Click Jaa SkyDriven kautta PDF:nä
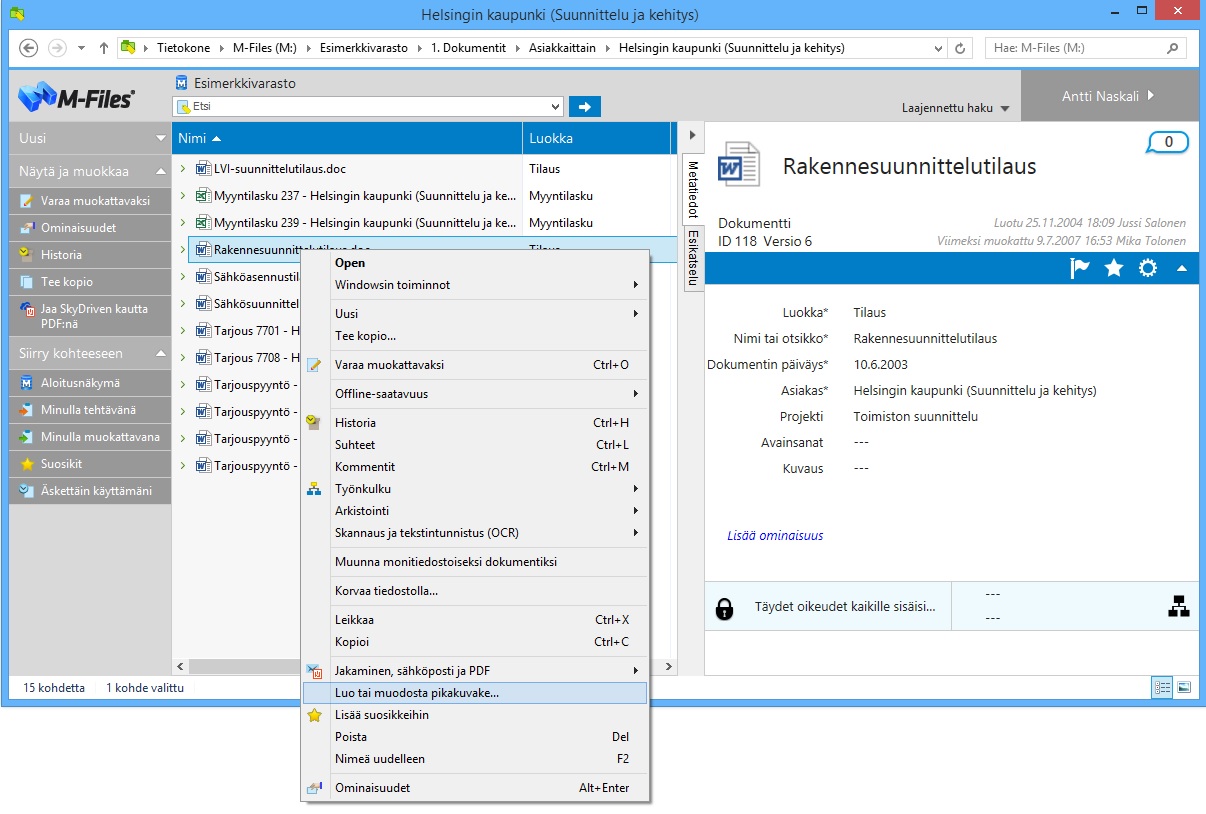Image resolution: width=1206 pixels, height=814 pixels. click(90, 316)
